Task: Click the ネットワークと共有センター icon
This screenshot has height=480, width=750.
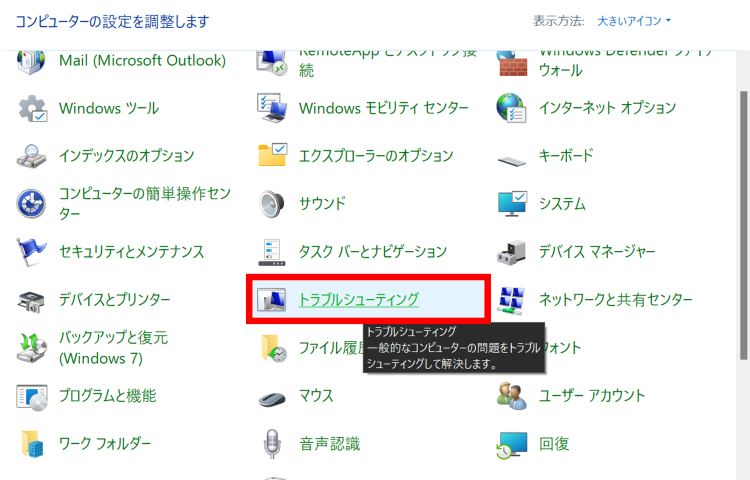Action: coord(512,300)
